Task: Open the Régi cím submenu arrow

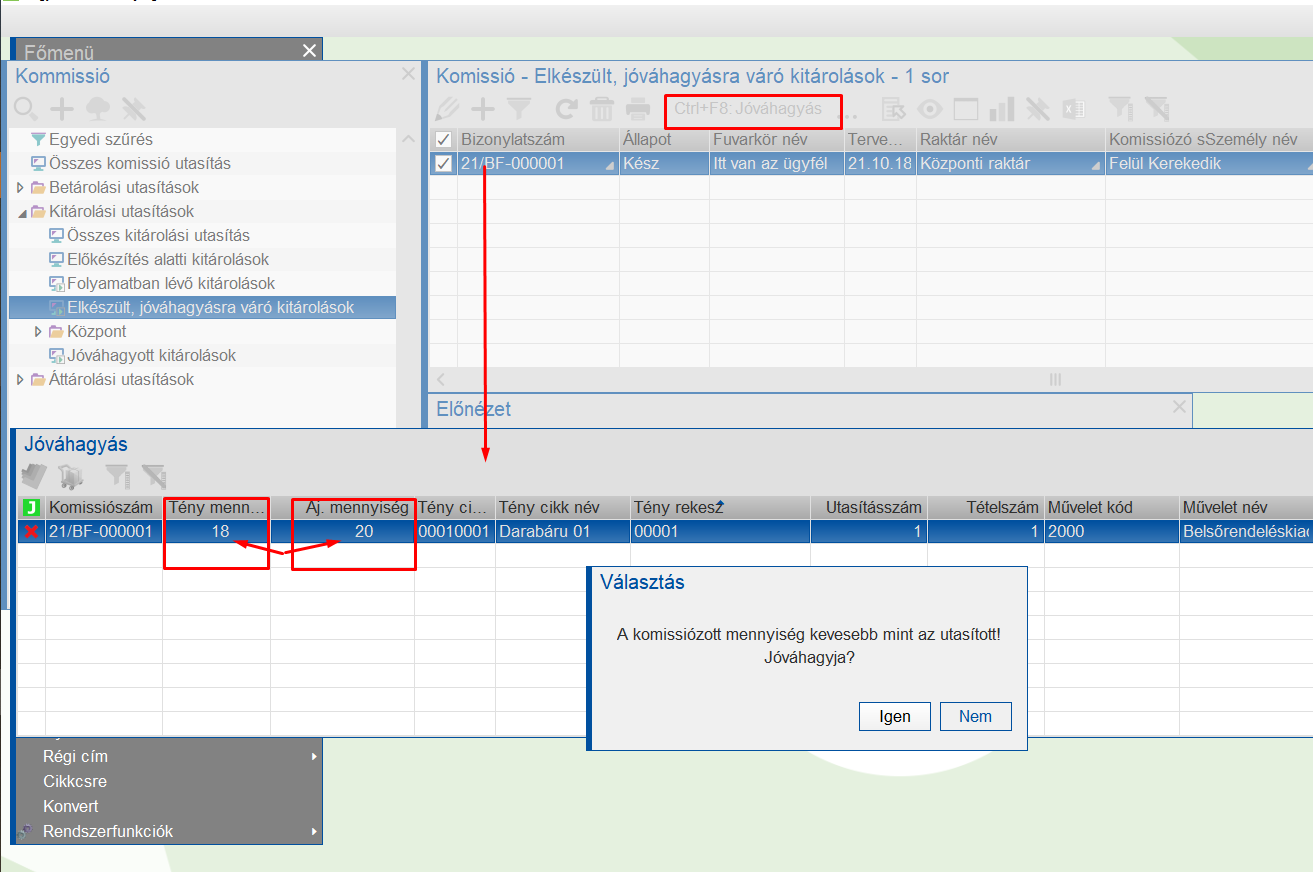Action: pyautogui.click(x=314, y=757)
